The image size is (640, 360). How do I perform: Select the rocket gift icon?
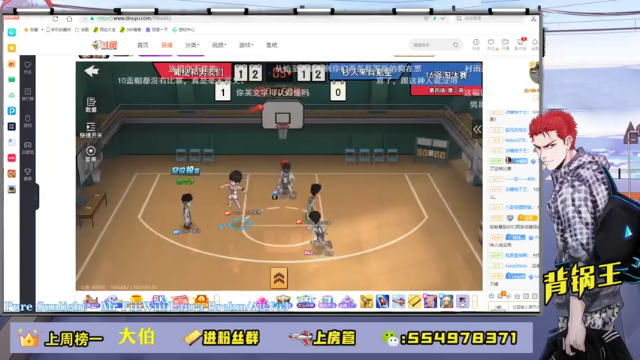[x=382, y=301]
